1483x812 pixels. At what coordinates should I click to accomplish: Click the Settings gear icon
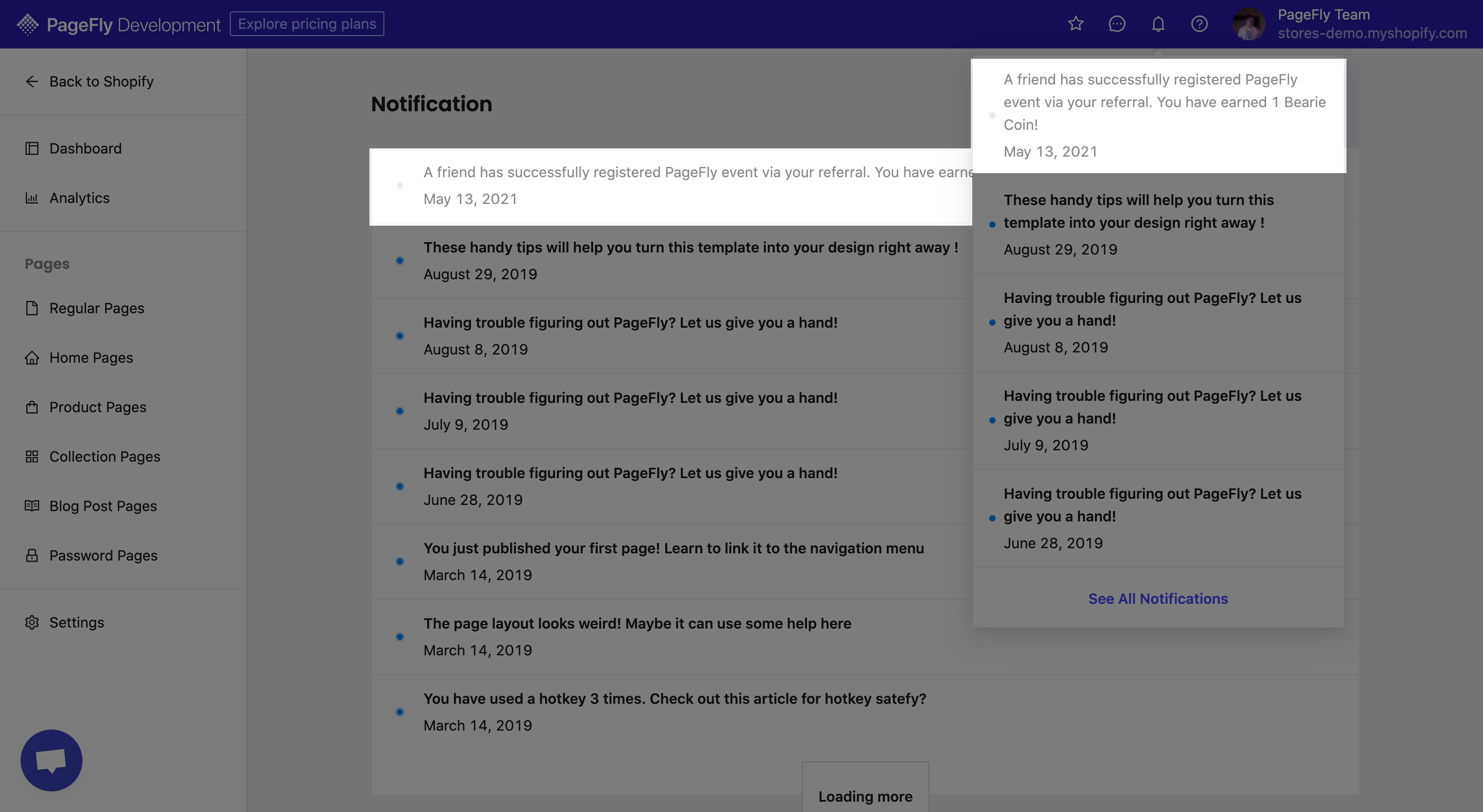(31, 622)
